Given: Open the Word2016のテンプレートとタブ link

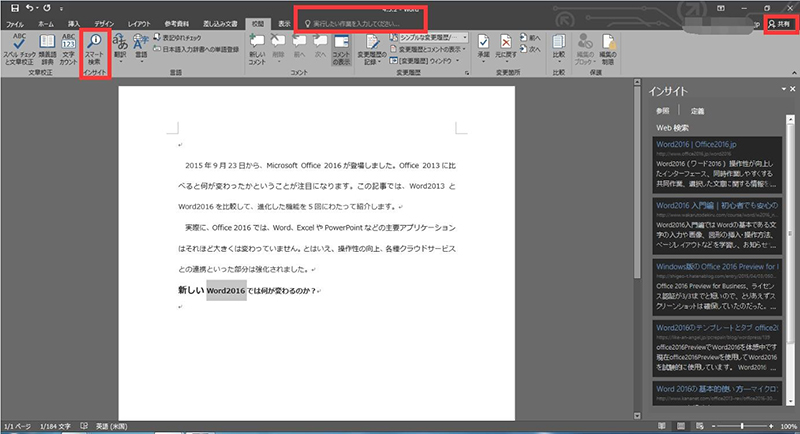Looking at the screenshot, I should (x=717, y=328).
